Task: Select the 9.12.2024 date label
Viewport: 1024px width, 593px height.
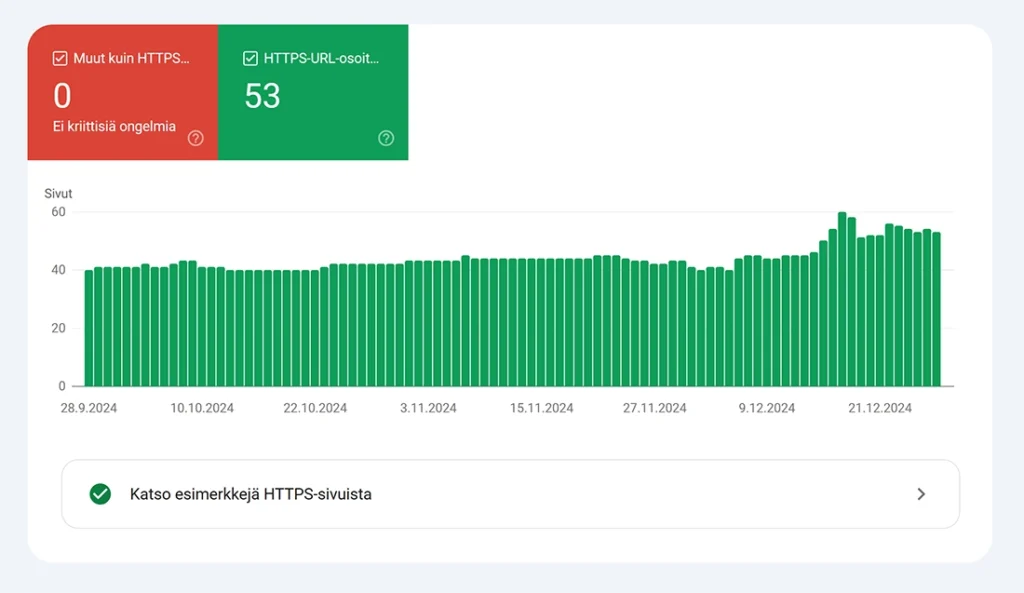Action: click(x=767, y=408)
